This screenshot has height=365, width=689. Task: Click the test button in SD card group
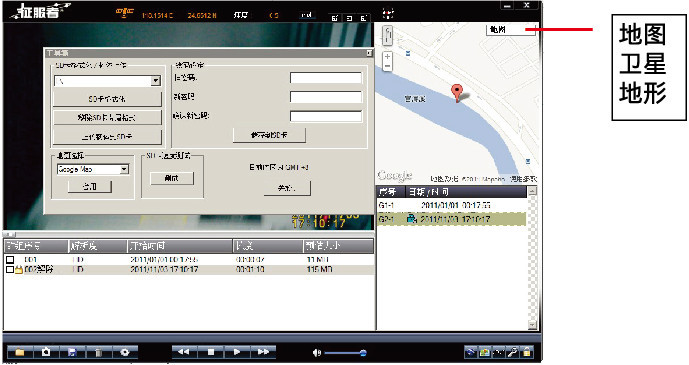click(x=171, y=178)
